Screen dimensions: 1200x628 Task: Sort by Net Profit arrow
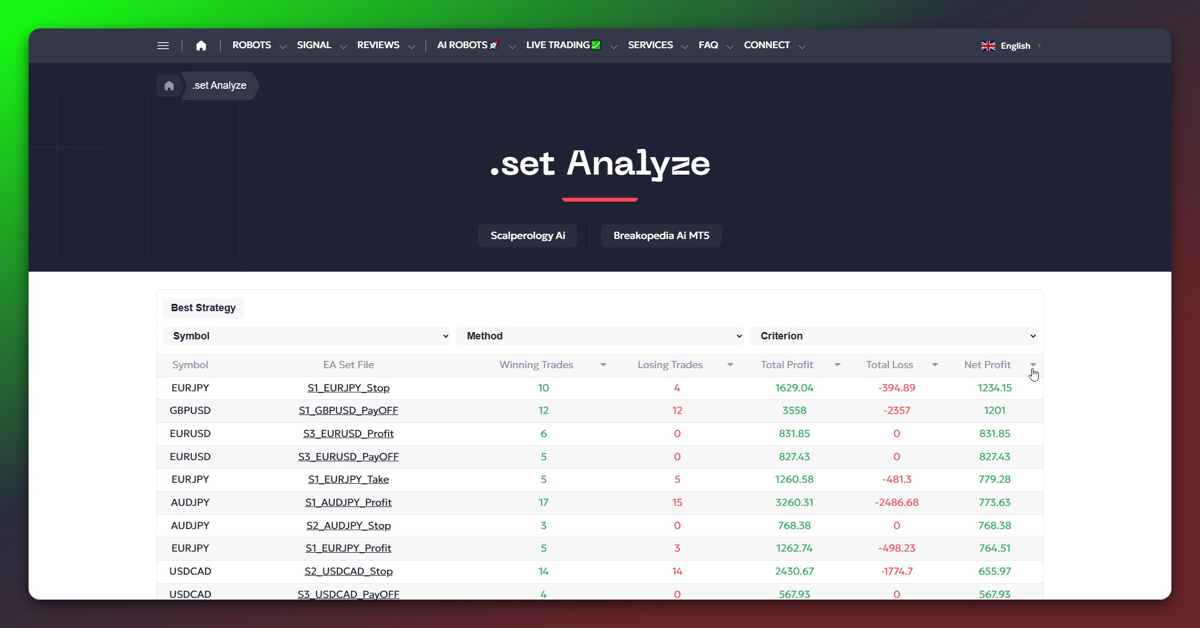click(x=1033, y=365)
